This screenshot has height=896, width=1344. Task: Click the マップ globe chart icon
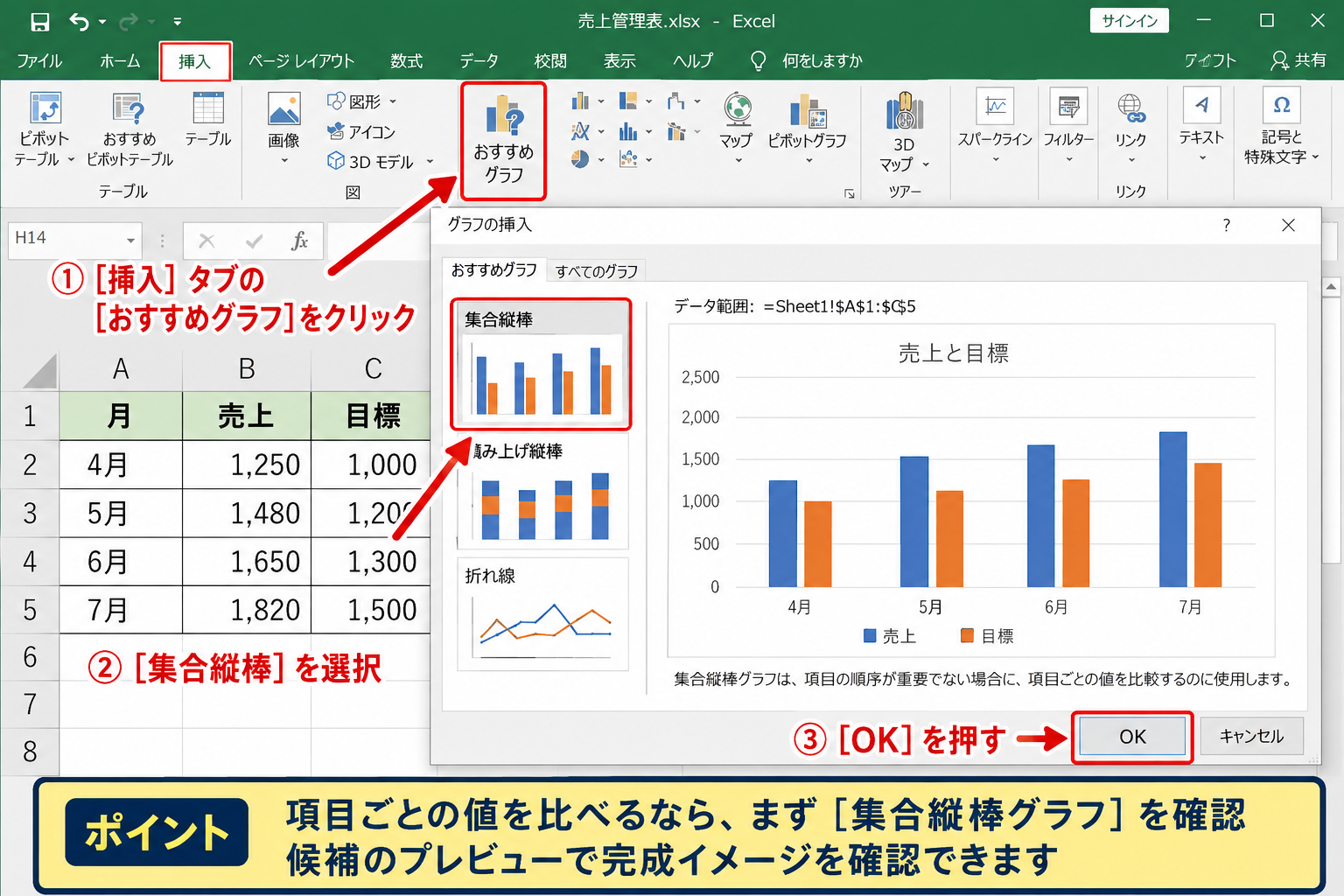738,108
